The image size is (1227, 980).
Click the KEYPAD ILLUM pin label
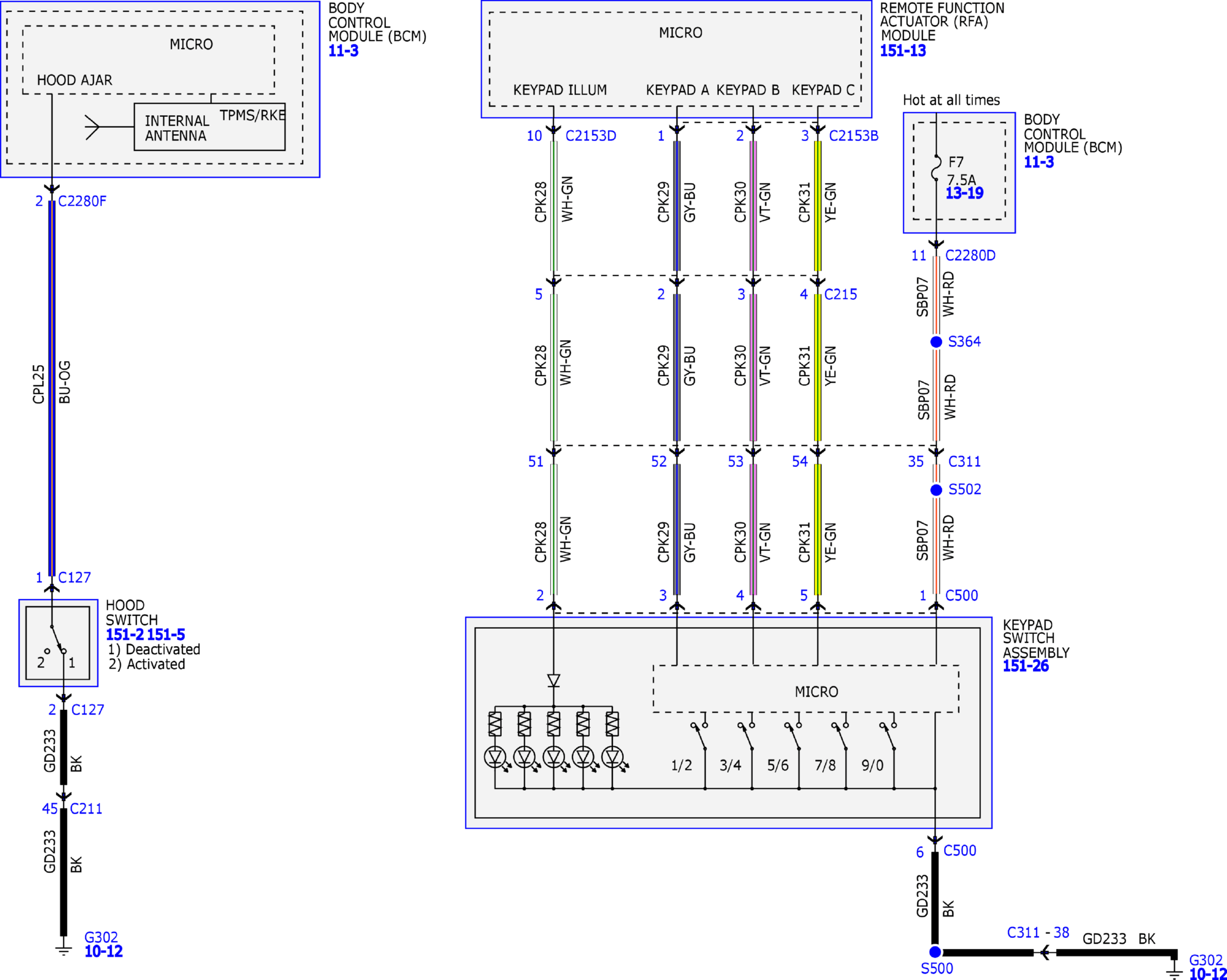pos(560,90)
